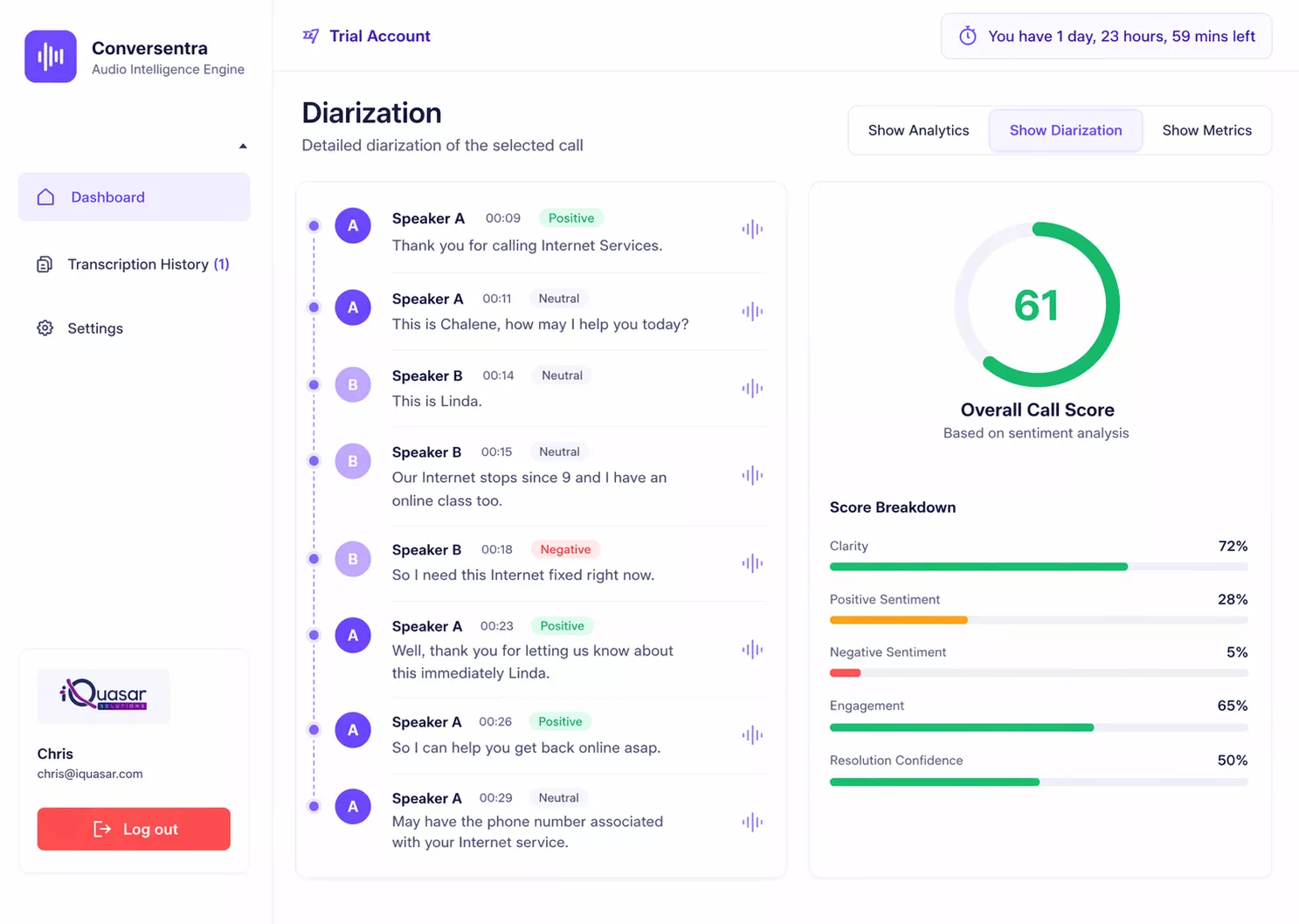This screenshot has height=924, width=1299.
Task: Click the Trial Account link
Action: 380,36
